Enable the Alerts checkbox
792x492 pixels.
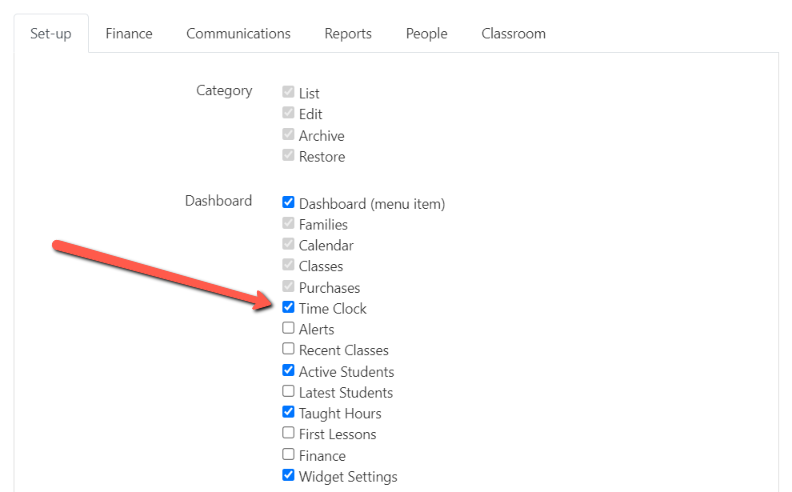pyautogui.click(x=288, y=328)
